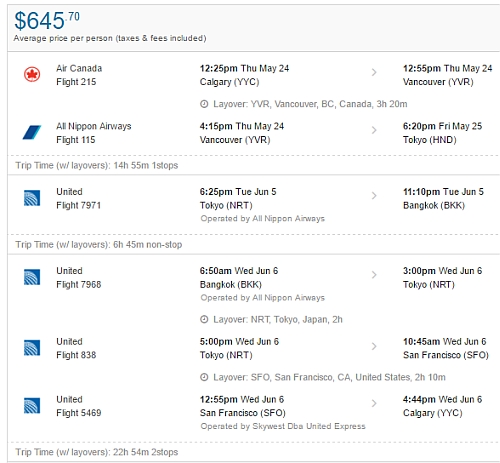Click the clock icon on Vancouver layover

204,104
